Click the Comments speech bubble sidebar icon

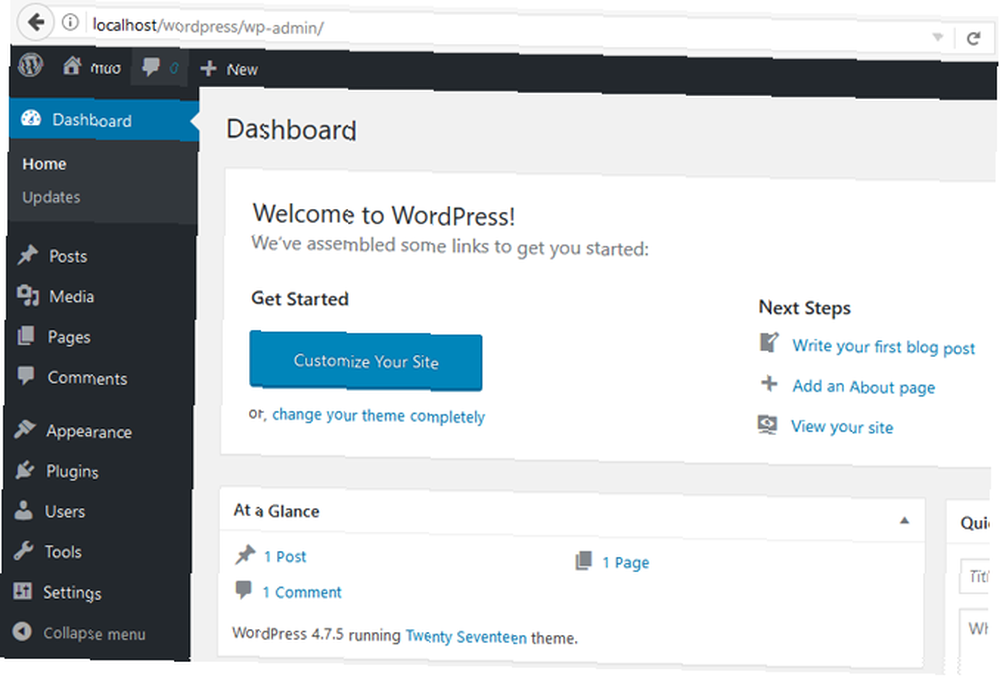pyautogui.click(x=26, y=376)
